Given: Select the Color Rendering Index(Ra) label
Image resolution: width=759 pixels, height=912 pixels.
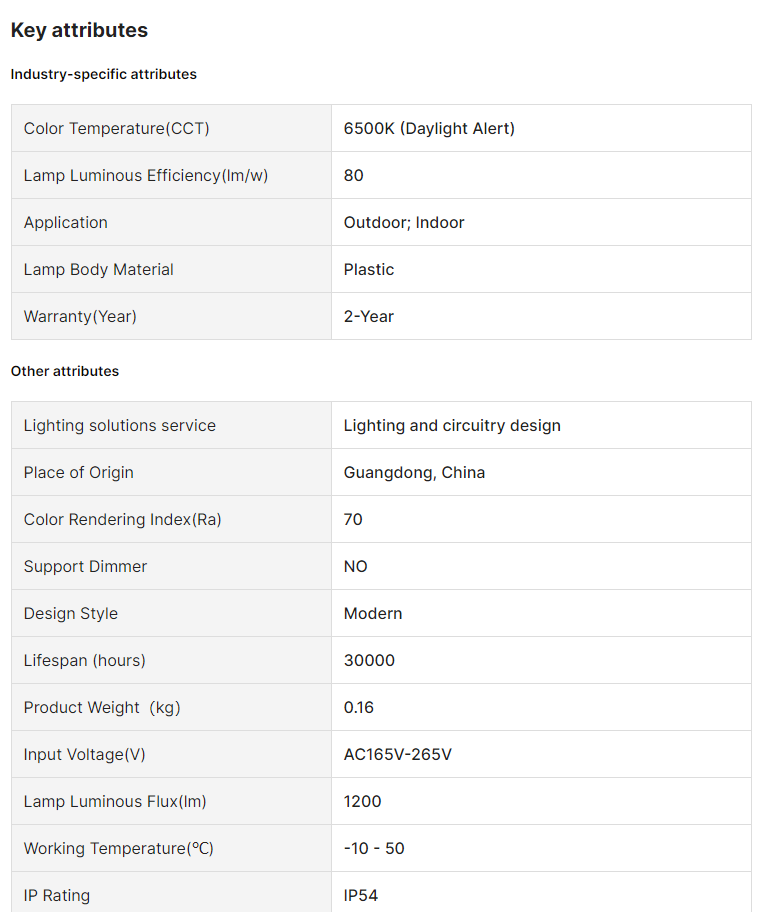Looking at the screenshot, I should tap(123, 519).
